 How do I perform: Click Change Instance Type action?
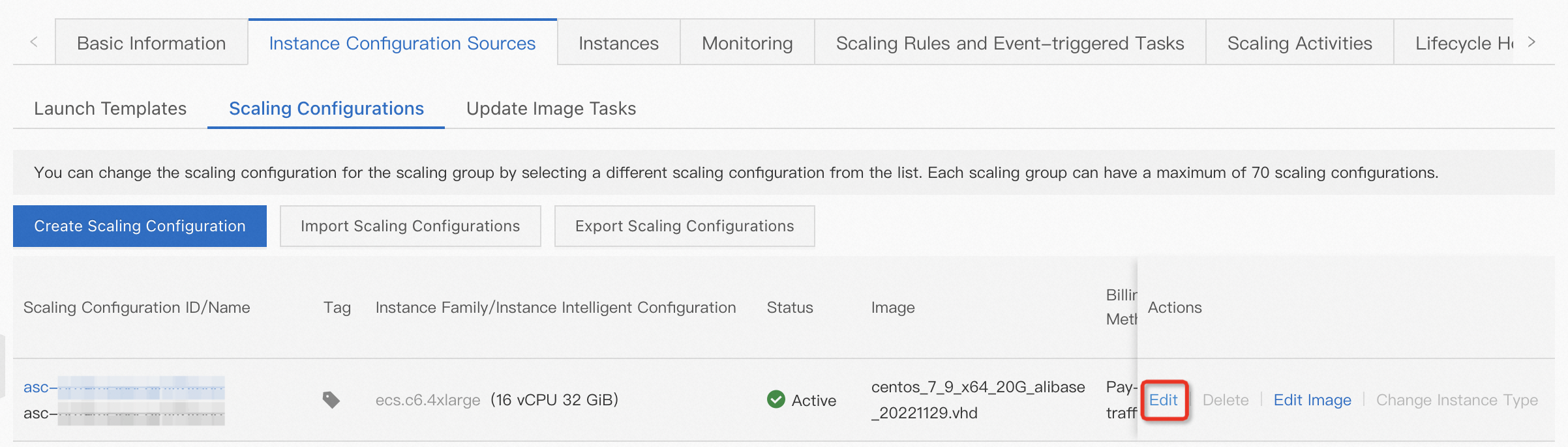pyautogui.click(x=1456, y=400)
